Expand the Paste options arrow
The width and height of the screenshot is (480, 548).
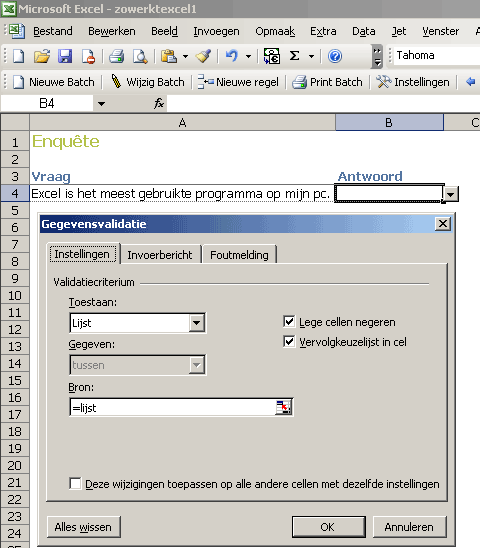point(185,56)
